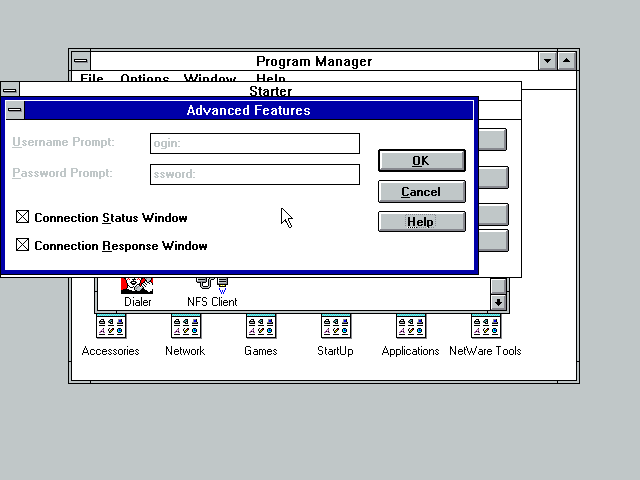Toggle the Connection Status Window checkbox

tap(23, 217)
